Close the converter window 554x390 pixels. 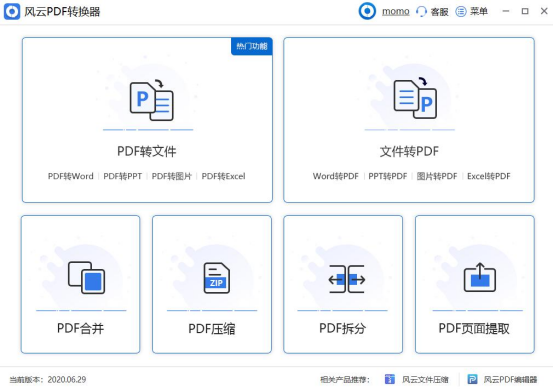(x=544, y=11)
